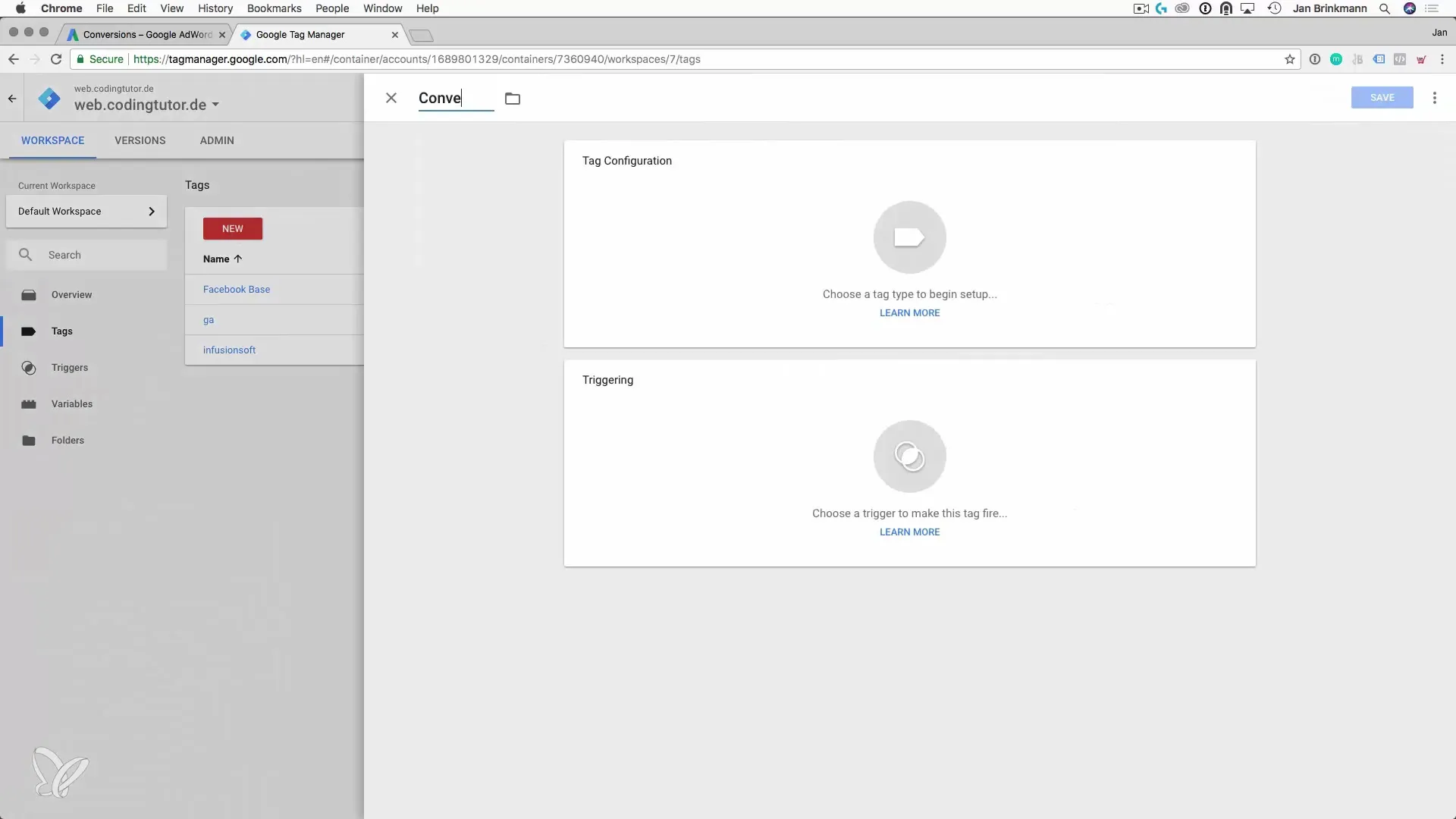The width and height of the screenshot is (1456, 819).
Task: Click the Tags icon in the sidebar
Action: [29, 331]
